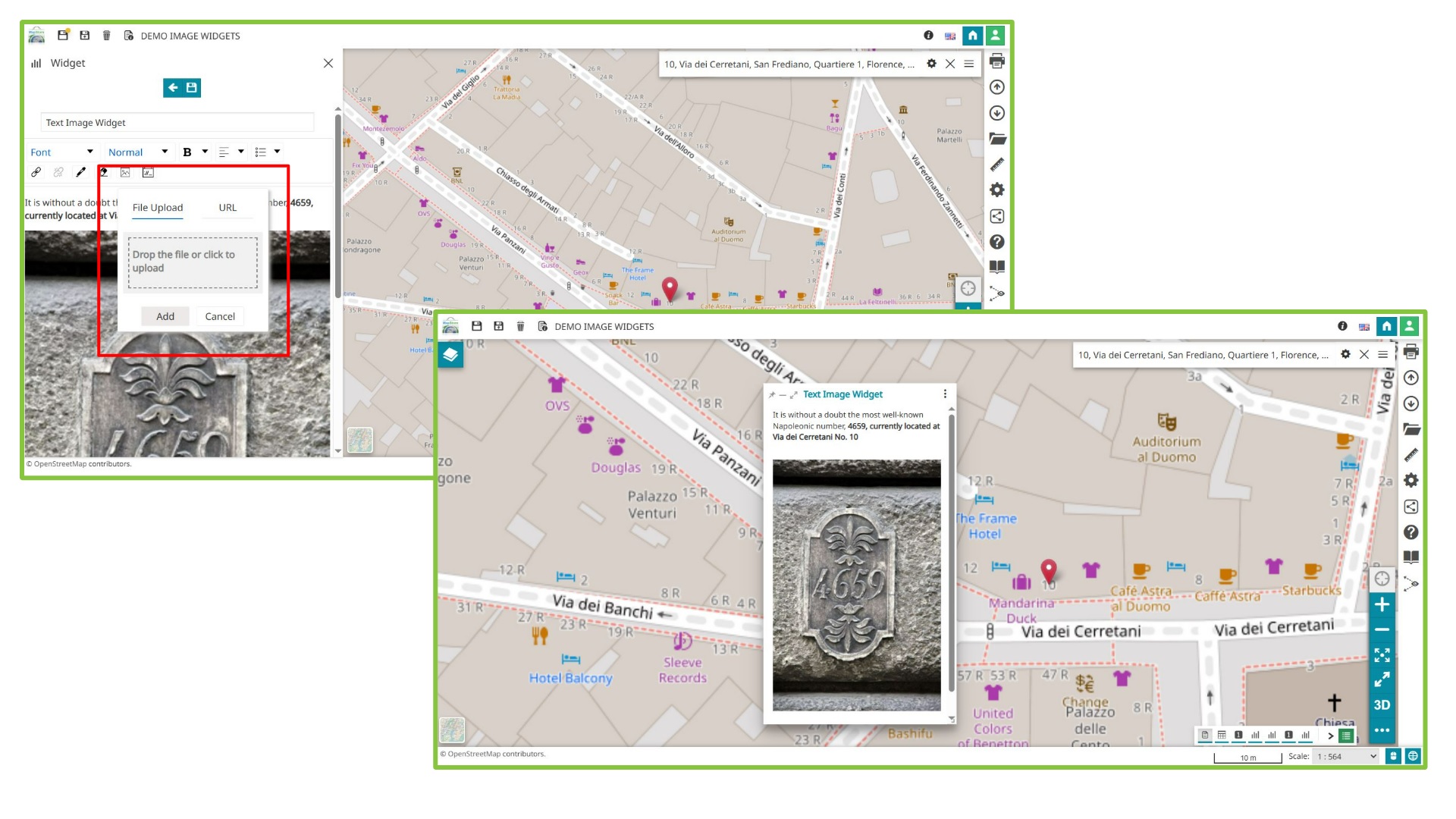Click the 4659 stone plaque image in the widget
The height and width of the screenshot is (819, 1456).
[x=857, y=585]
